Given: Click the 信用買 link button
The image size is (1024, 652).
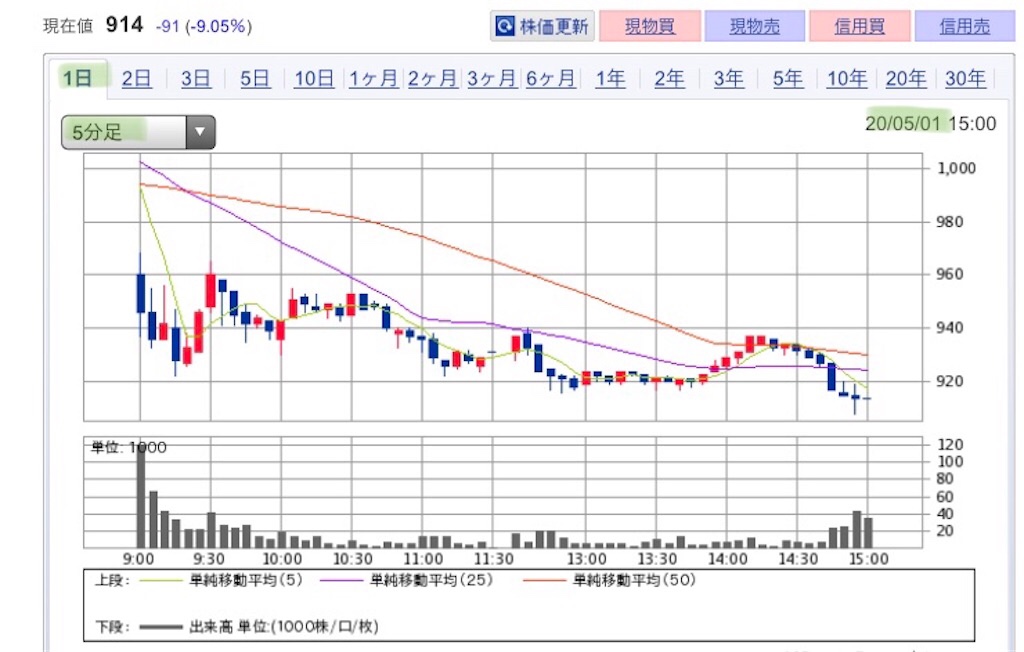Looking at the screenshot, I should point(859,26).
